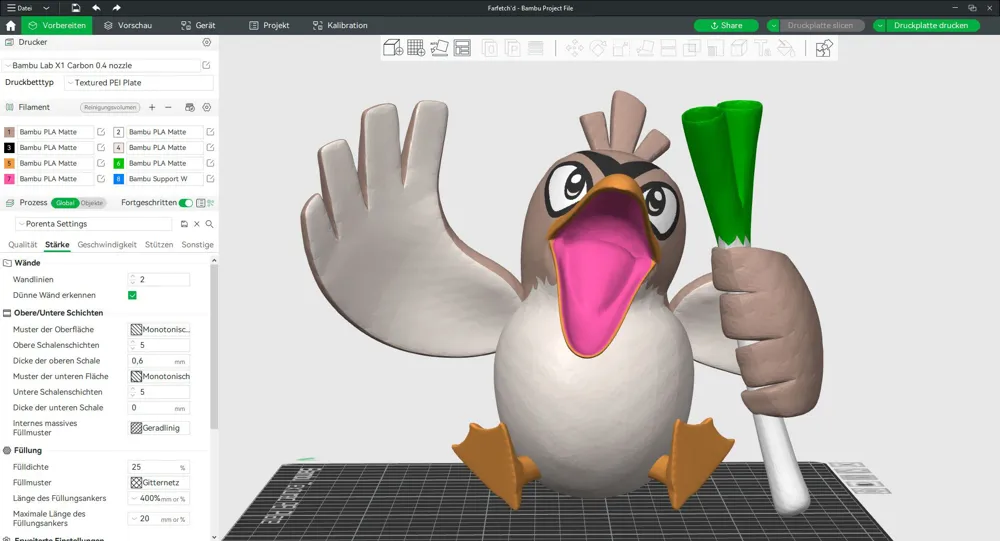This screenshot has width=1000, height=541.
Task: Click the Save disk icon in title bar
Action: 75,8
